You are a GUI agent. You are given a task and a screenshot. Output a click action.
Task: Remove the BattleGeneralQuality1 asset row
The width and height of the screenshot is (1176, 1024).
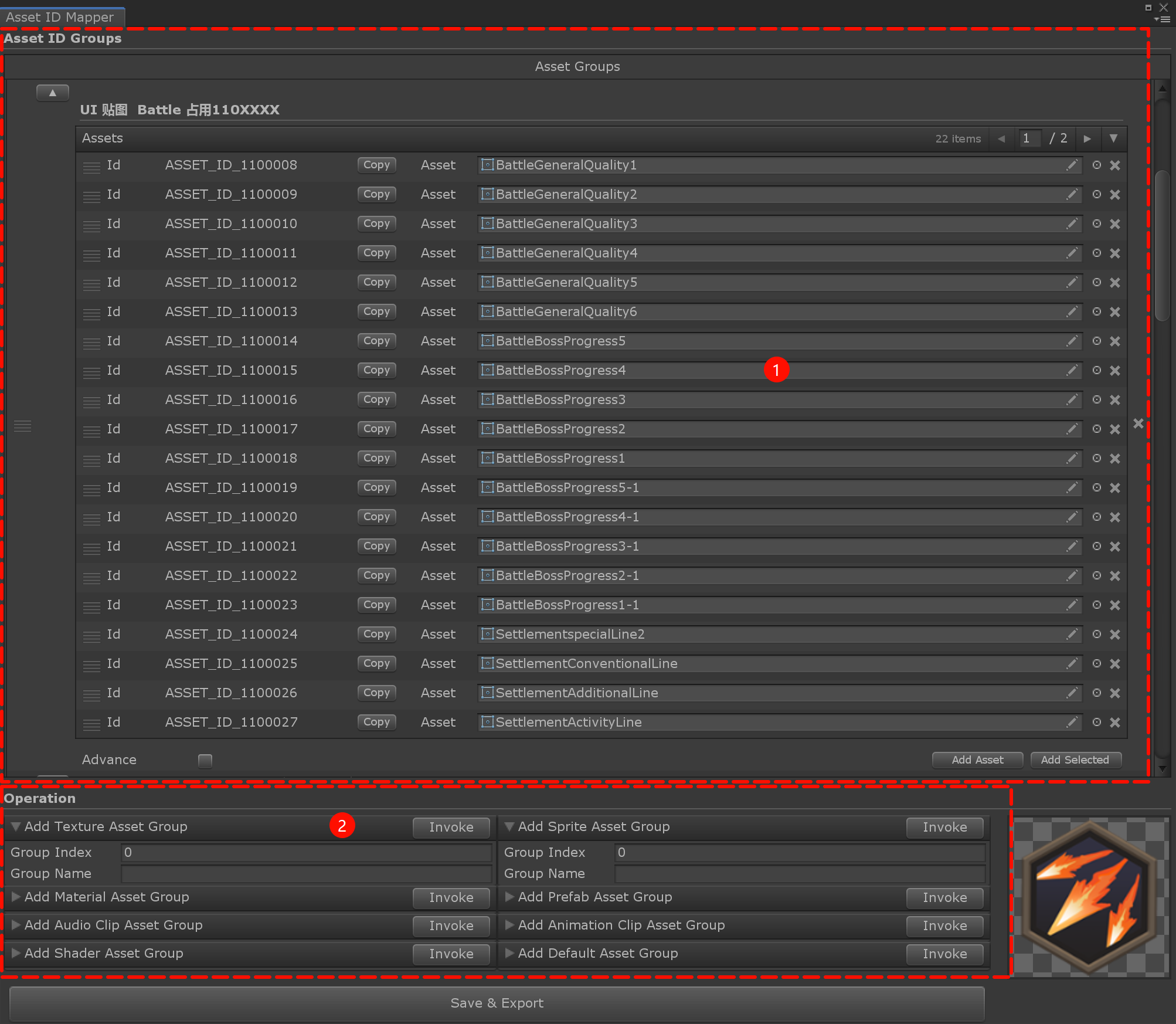point(1115,165)
